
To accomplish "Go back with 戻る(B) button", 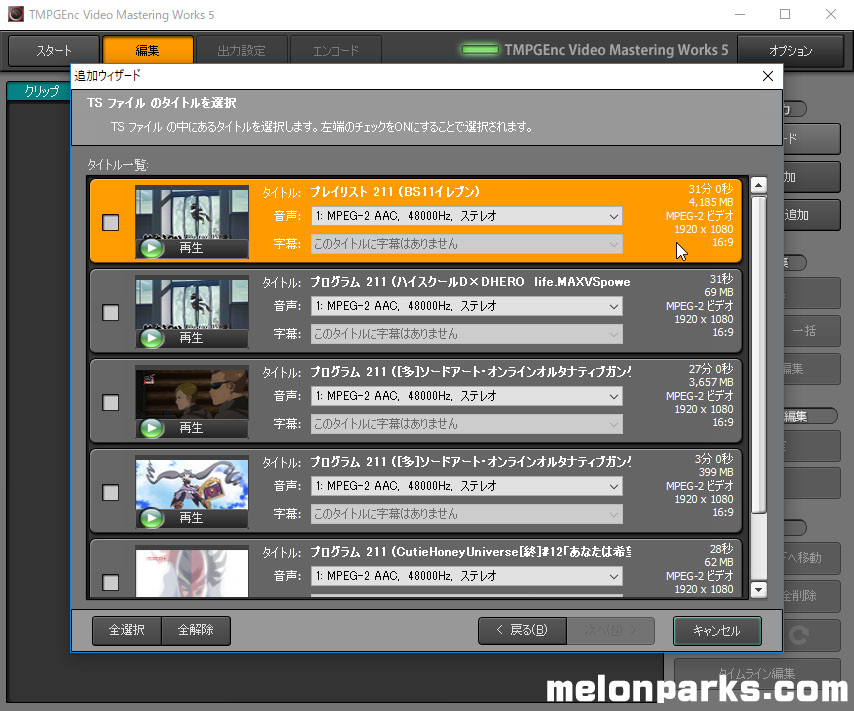I will pyautogui.click(x=522, y=630).
